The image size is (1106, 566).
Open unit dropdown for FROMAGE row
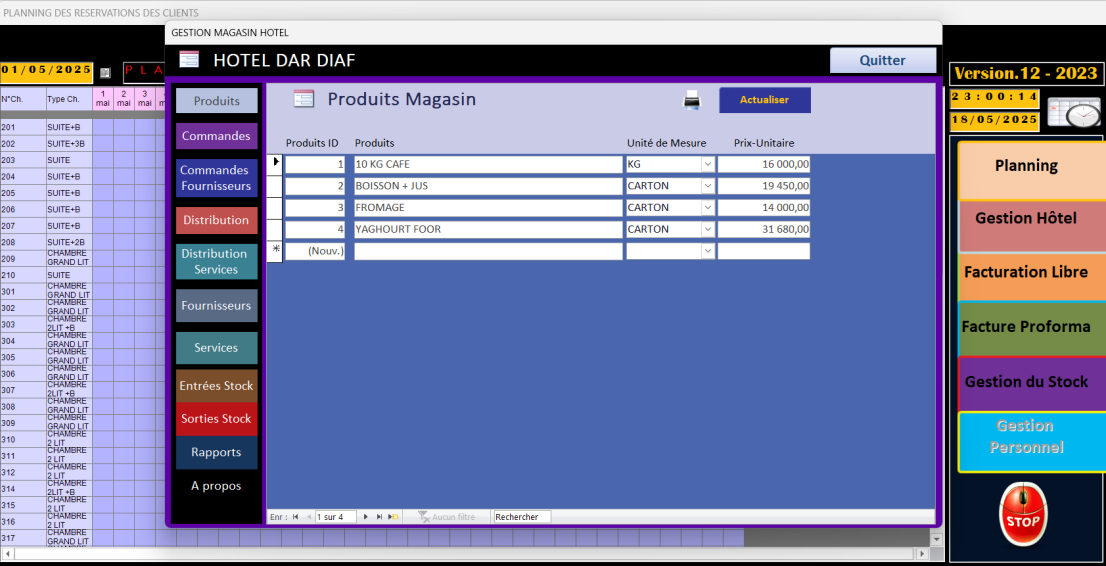(x=708, y=208)
